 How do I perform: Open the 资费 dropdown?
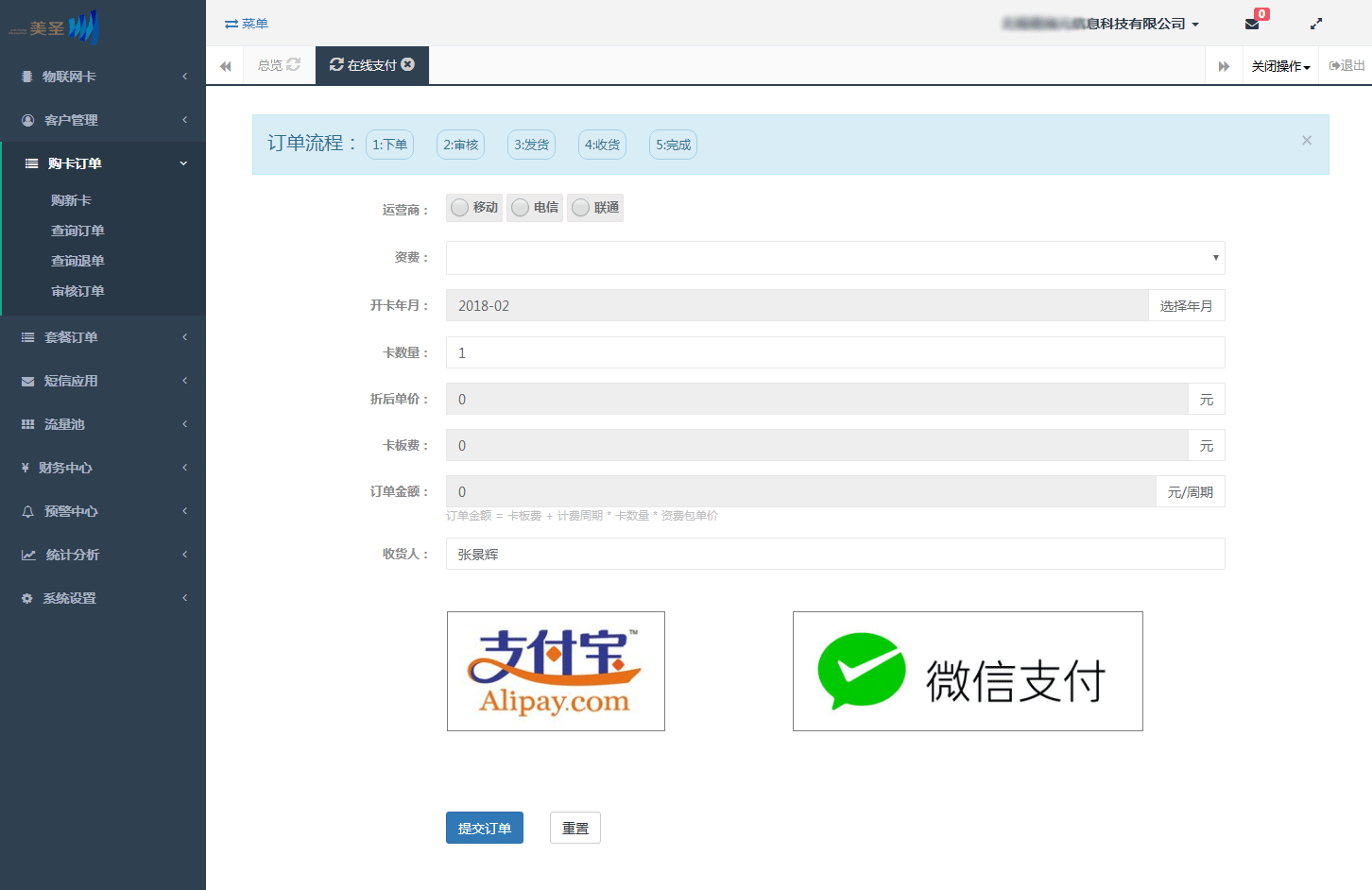[835, 258]
